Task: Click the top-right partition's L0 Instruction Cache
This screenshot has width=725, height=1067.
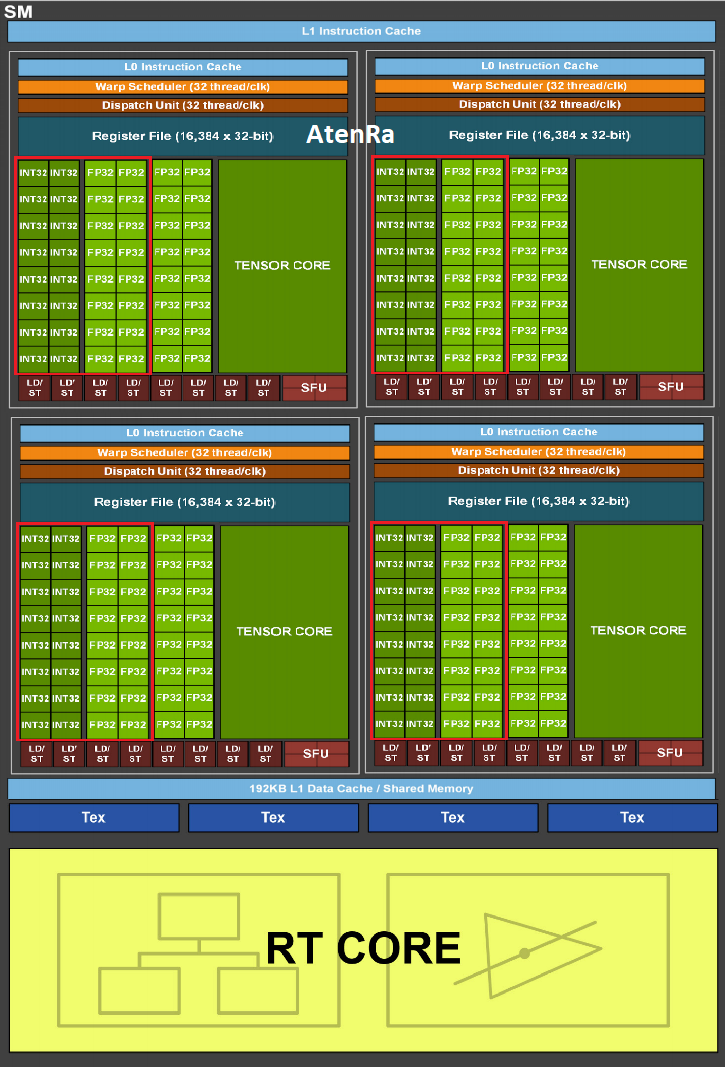Action: [x=540, y=66]
